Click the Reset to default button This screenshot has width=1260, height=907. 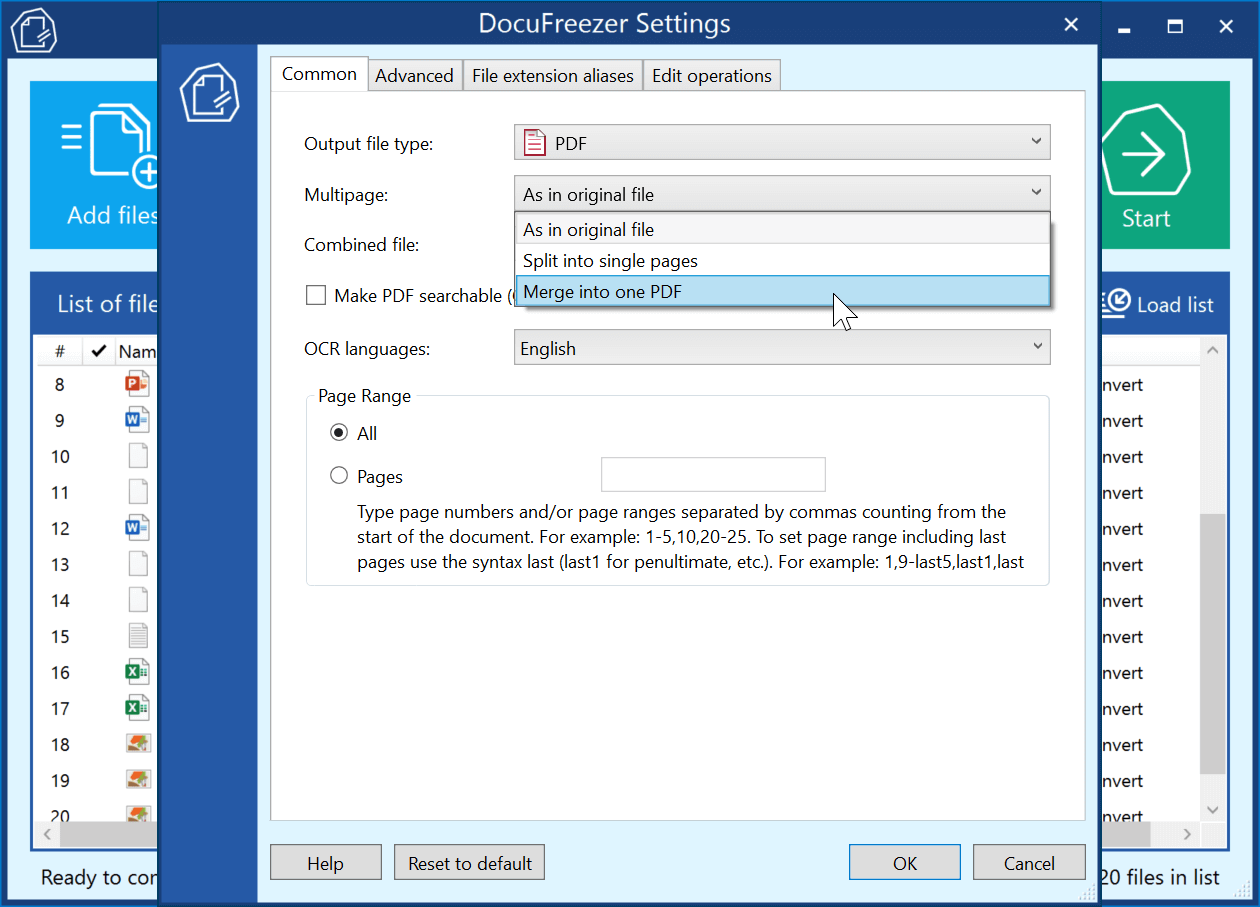[469, 863]
